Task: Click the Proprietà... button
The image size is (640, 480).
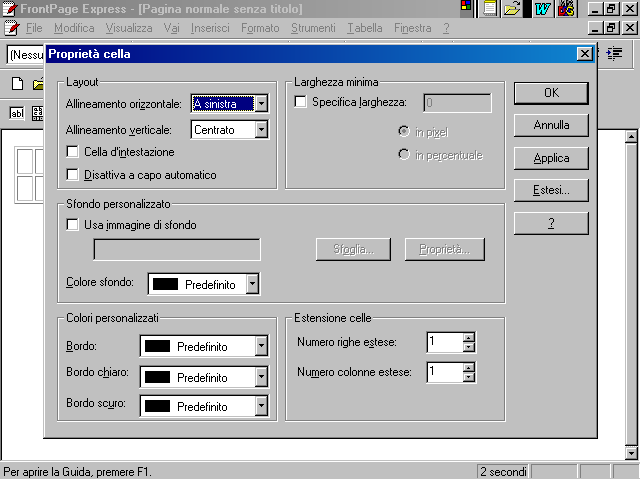Action: (444, 249)
